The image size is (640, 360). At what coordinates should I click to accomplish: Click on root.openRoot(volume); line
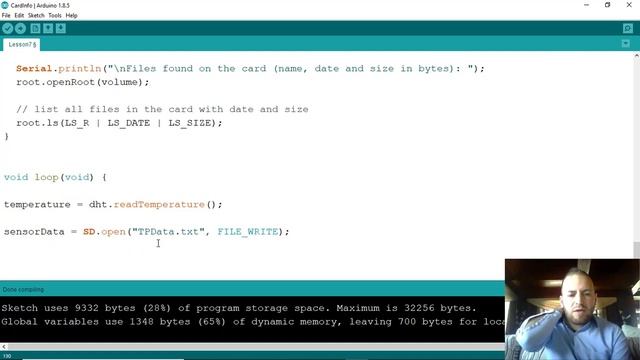pos(83,82)
